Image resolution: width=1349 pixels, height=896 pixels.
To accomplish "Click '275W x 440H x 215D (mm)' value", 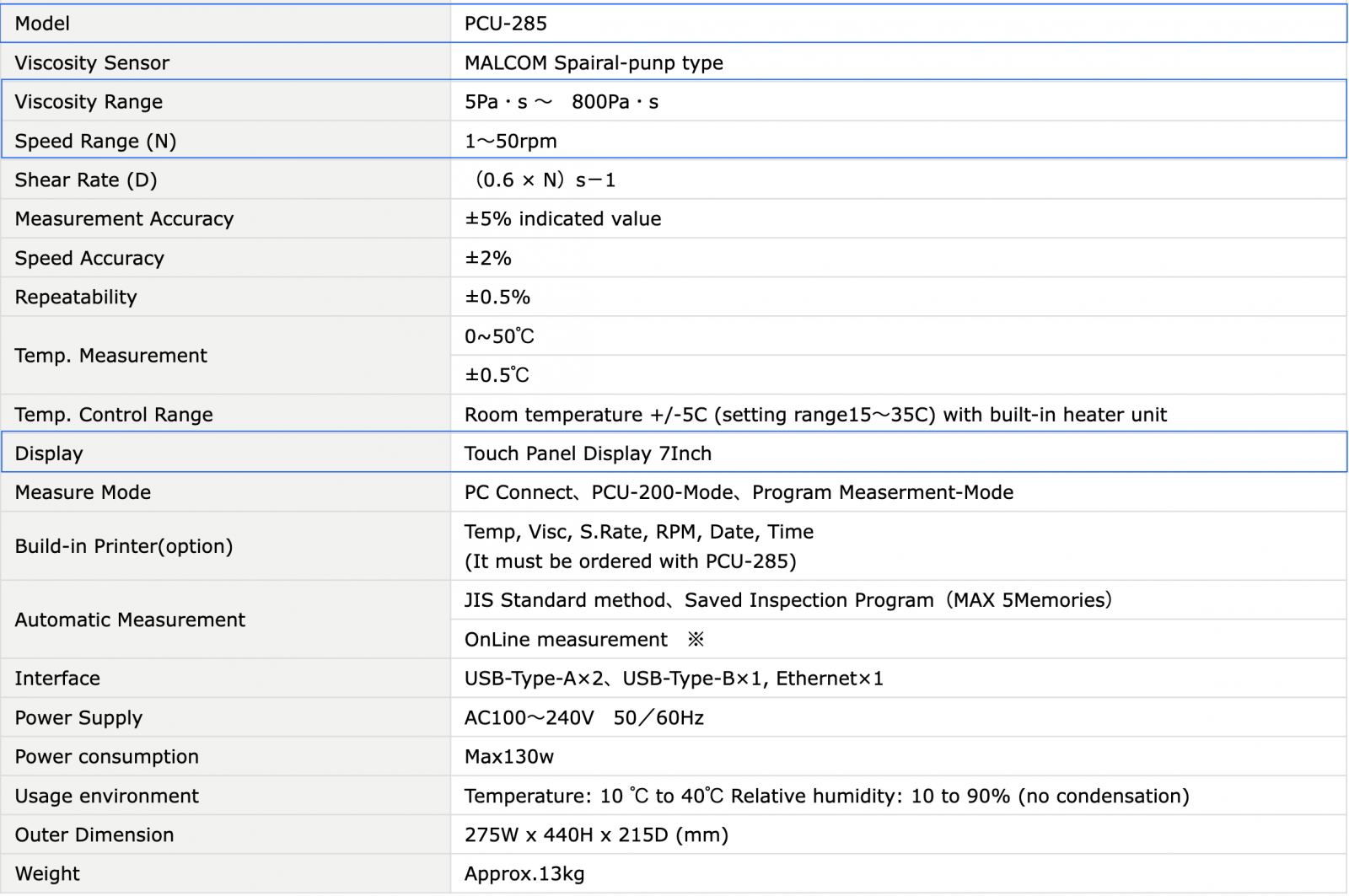I will coord(596,835).
